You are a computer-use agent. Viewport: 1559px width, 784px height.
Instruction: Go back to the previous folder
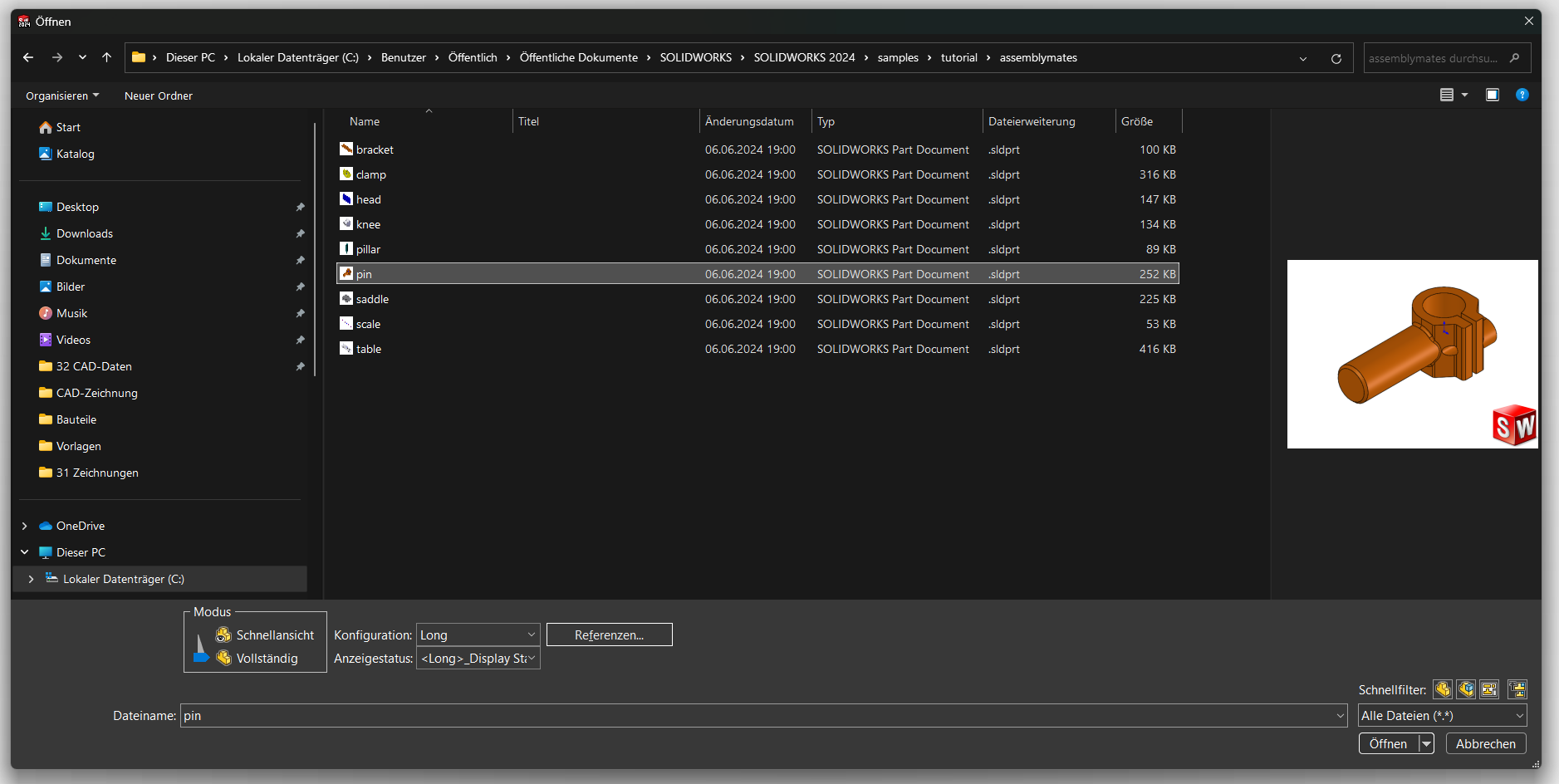[28, 57]
